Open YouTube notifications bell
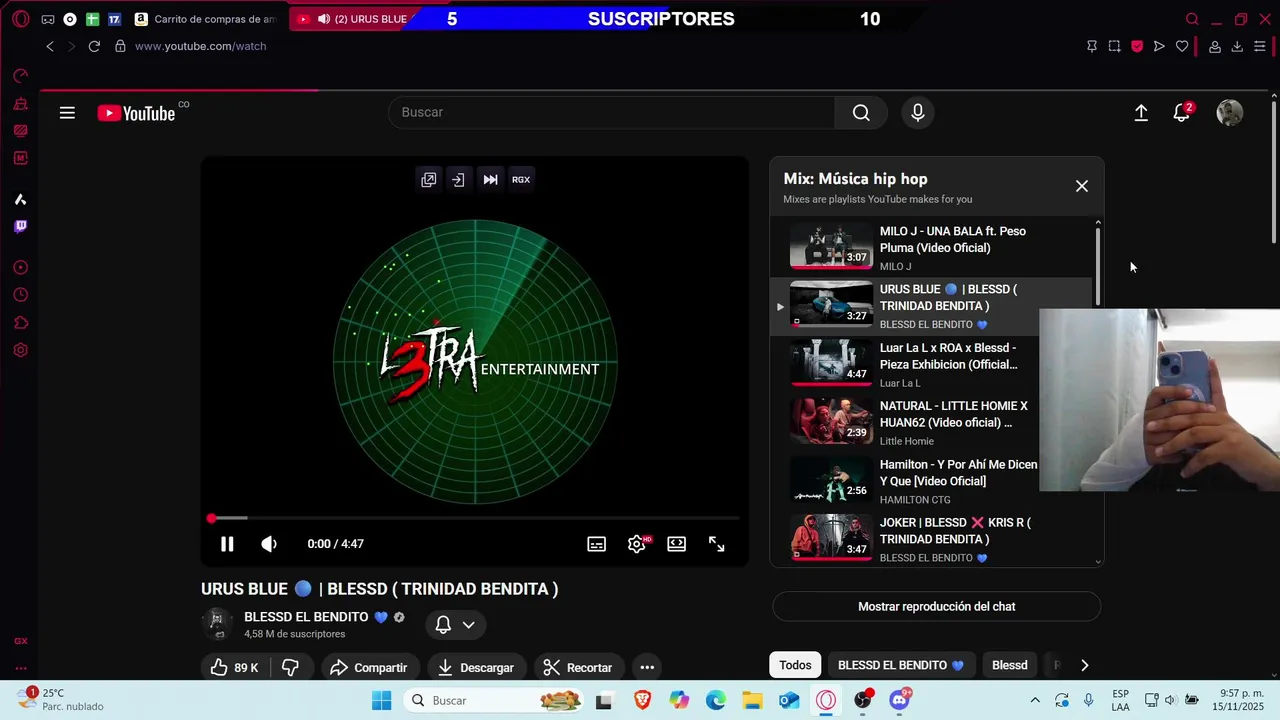This screenshot has width=1280, height=720. click(1181, 113)
